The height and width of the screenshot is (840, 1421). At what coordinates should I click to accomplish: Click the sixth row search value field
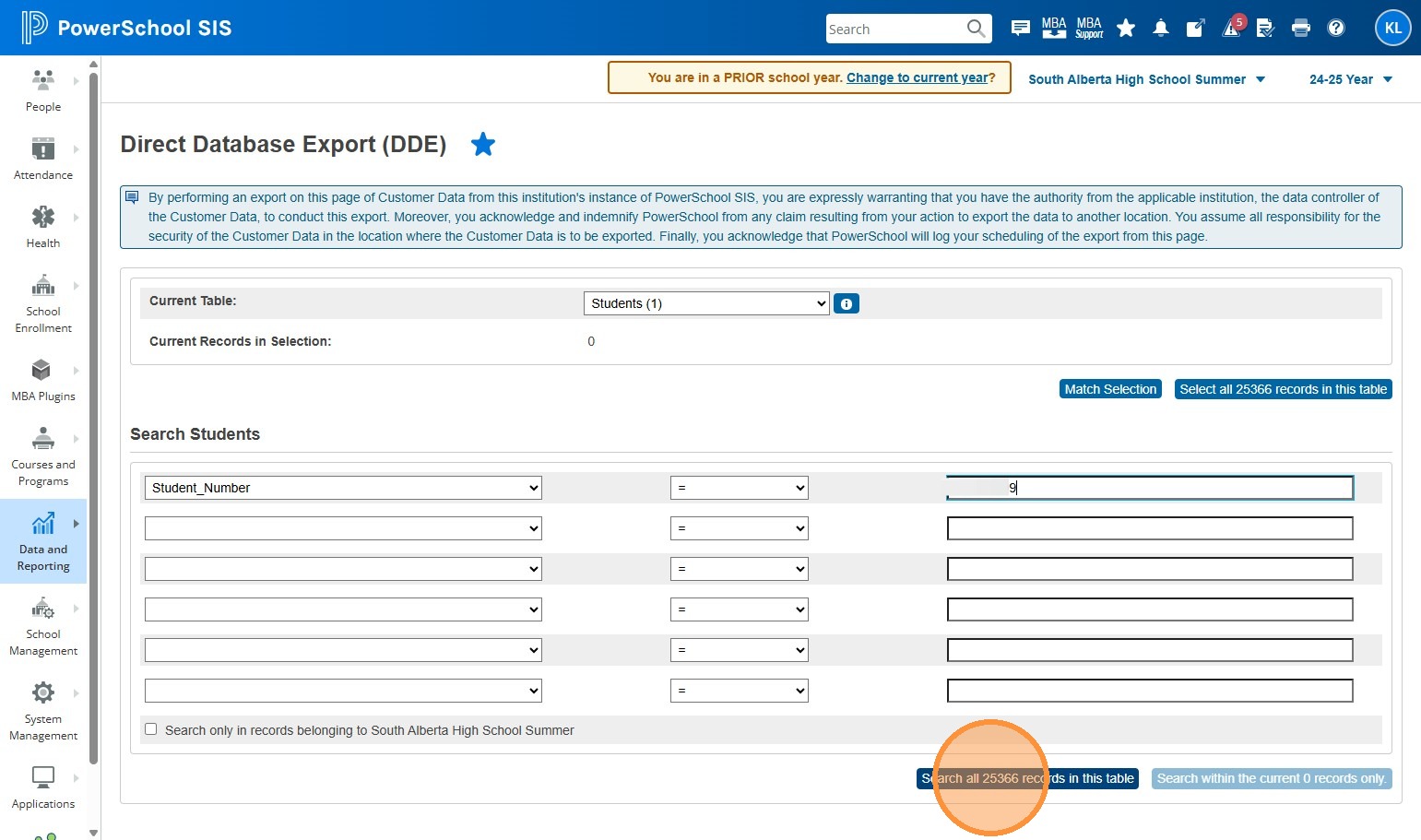coord(1150,691)
